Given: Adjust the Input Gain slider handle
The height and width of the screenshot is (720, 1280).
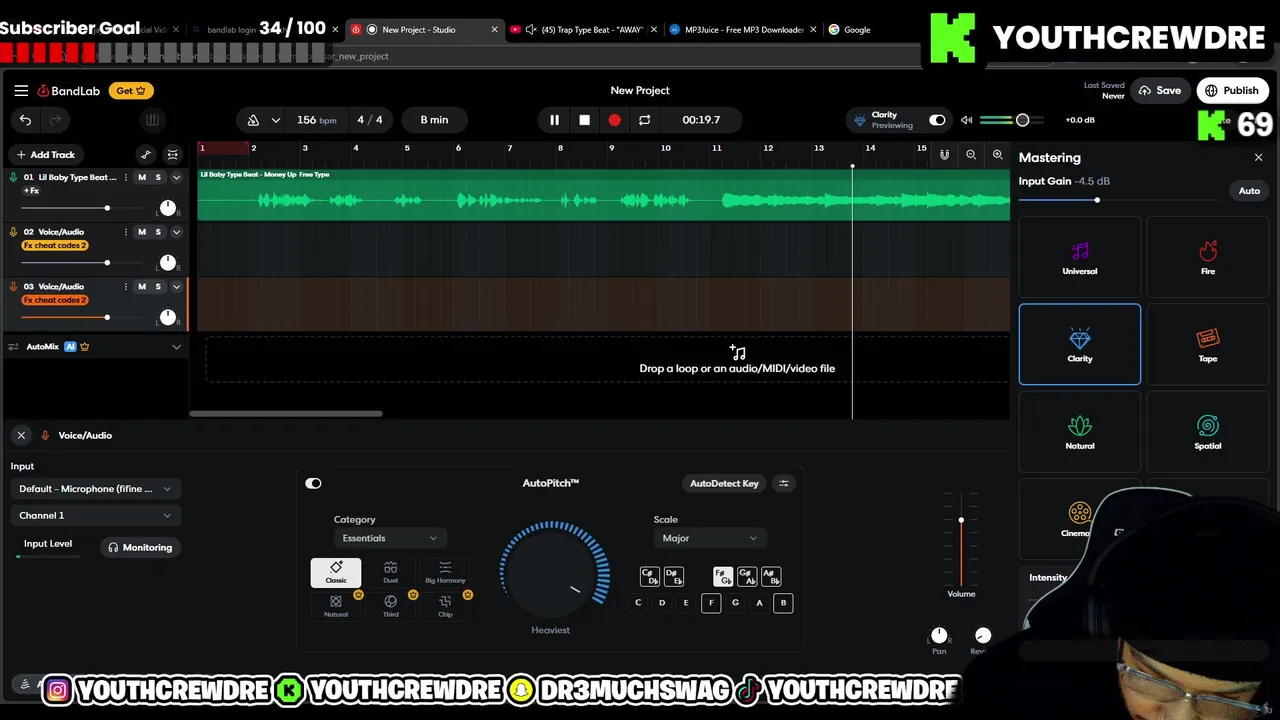Looking at the screenshot, I should tap(1097, 200).
